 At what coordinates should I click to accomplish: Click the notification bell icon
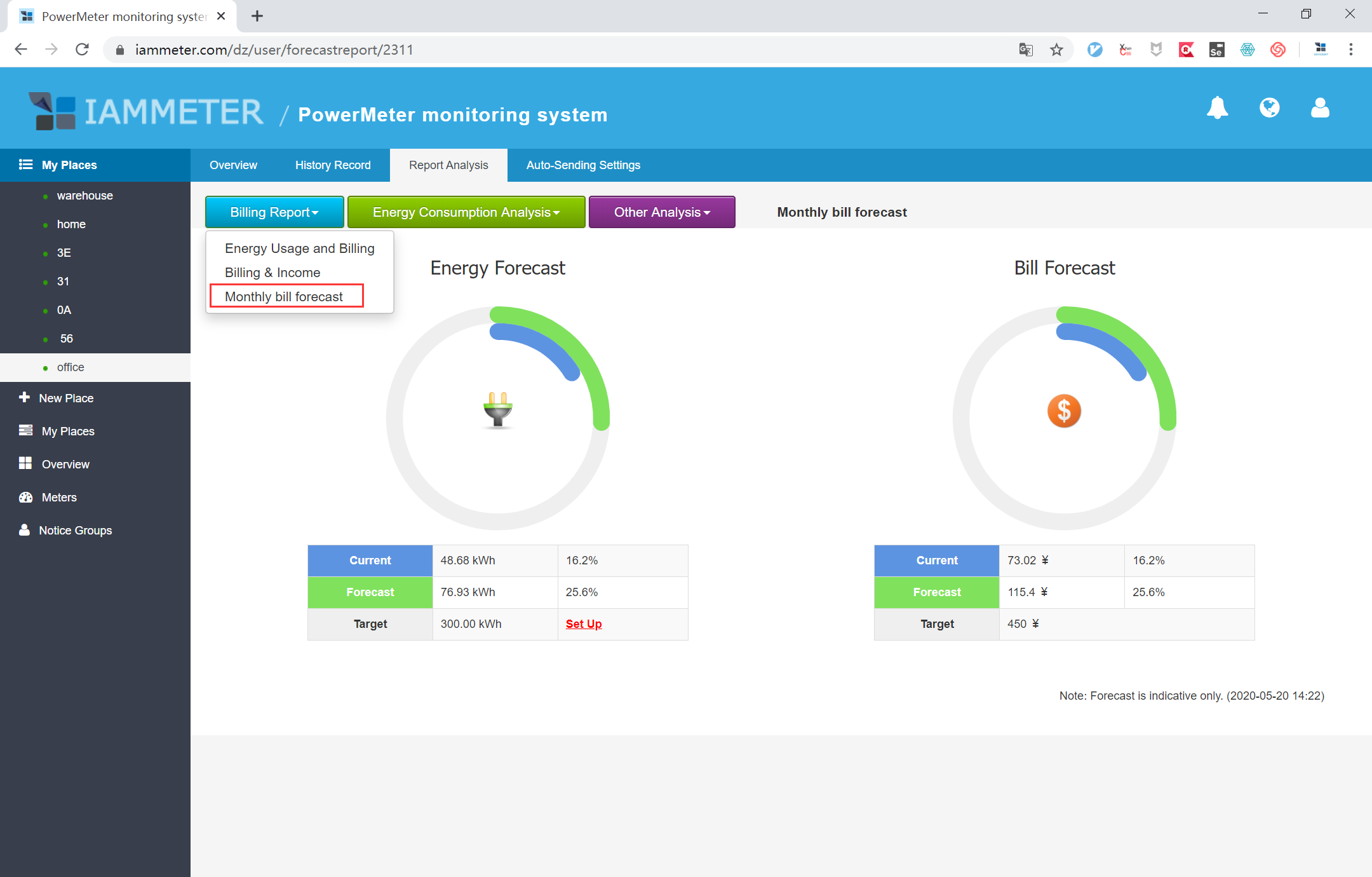point(1217,108)
